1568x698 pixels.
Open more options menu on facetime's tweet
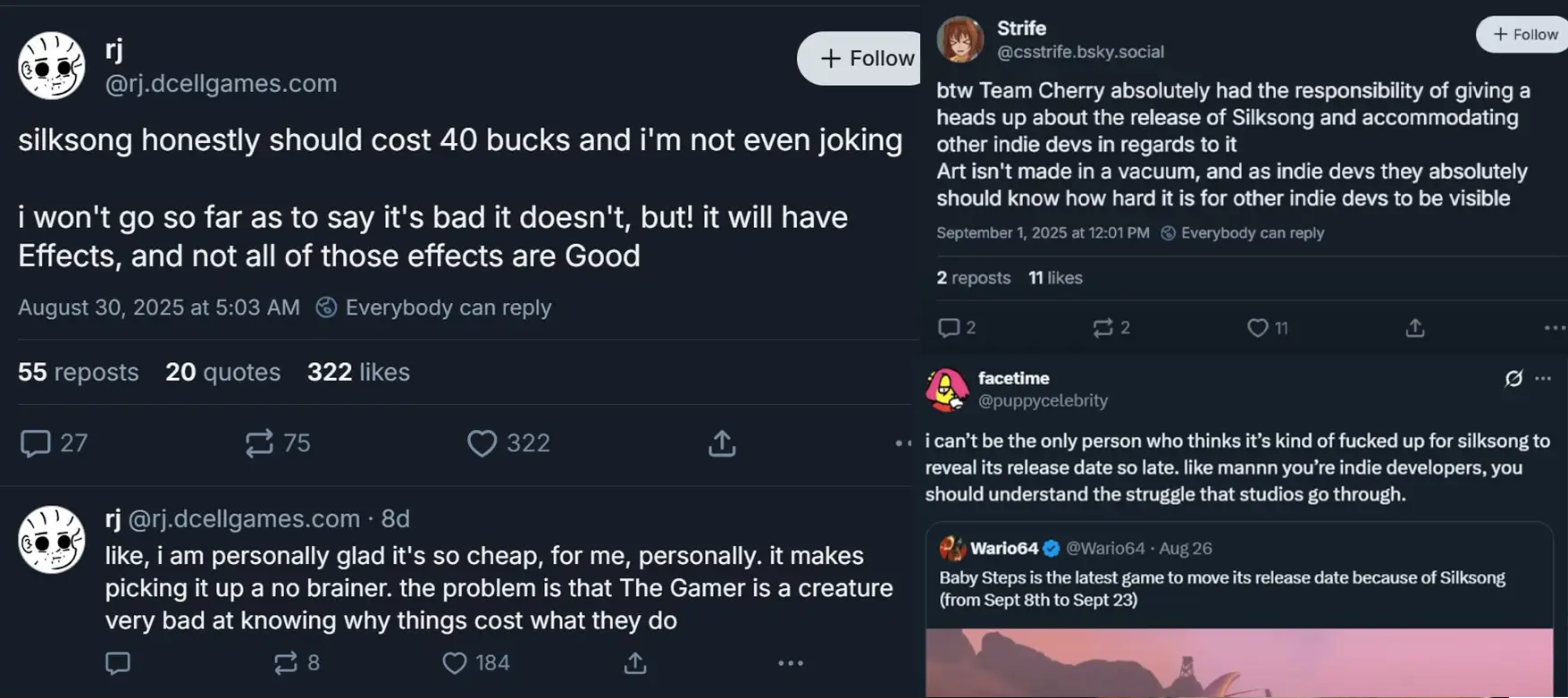coord(1543,379)
